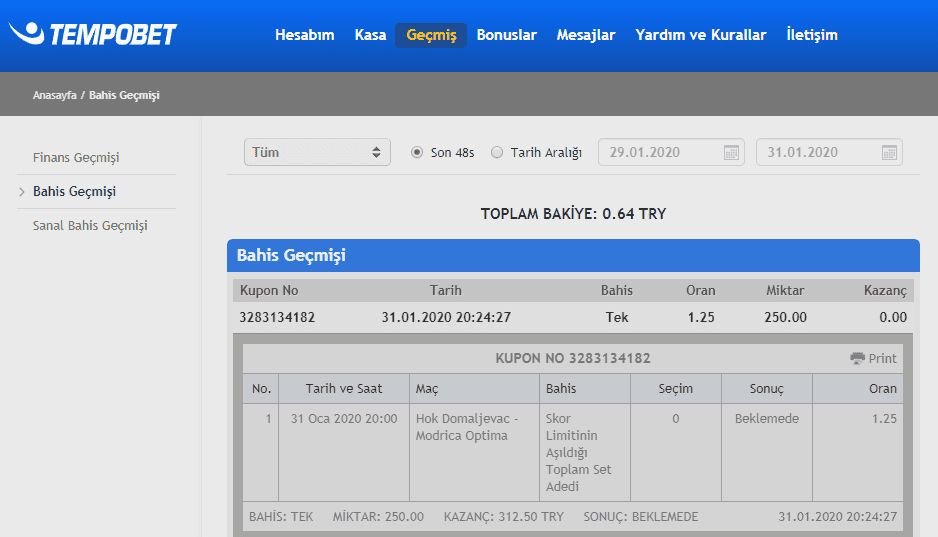
Task: Open Finans Geçmişi in the sidebar
Action: click(x=76, y=157)
